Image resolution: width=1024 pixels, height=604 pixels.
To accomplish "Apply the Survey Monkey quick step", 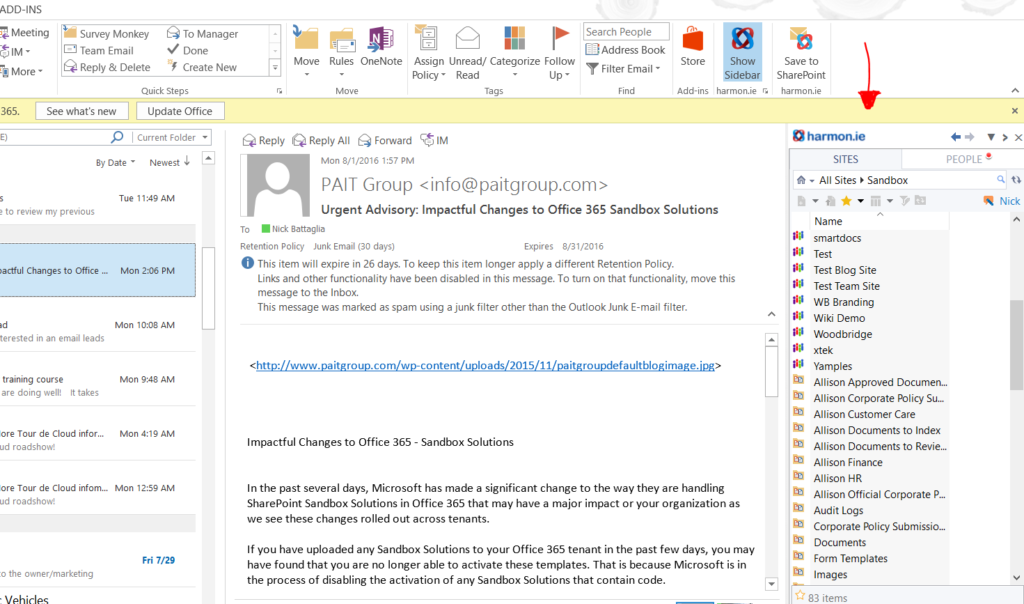I will pos(106,33).
